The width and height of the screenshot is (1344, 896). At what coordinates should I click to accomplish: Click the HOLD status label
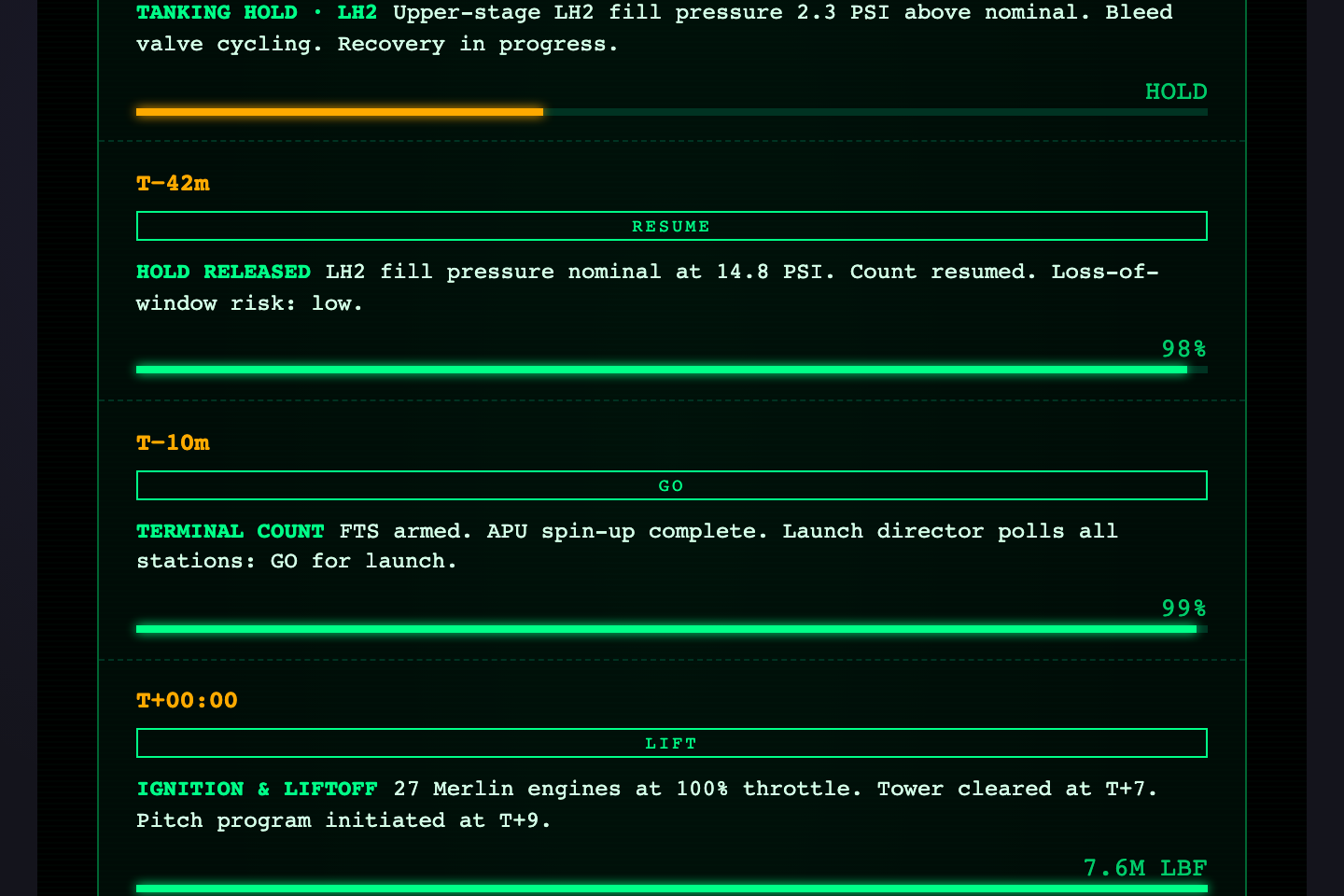[x=1176, y=91]
